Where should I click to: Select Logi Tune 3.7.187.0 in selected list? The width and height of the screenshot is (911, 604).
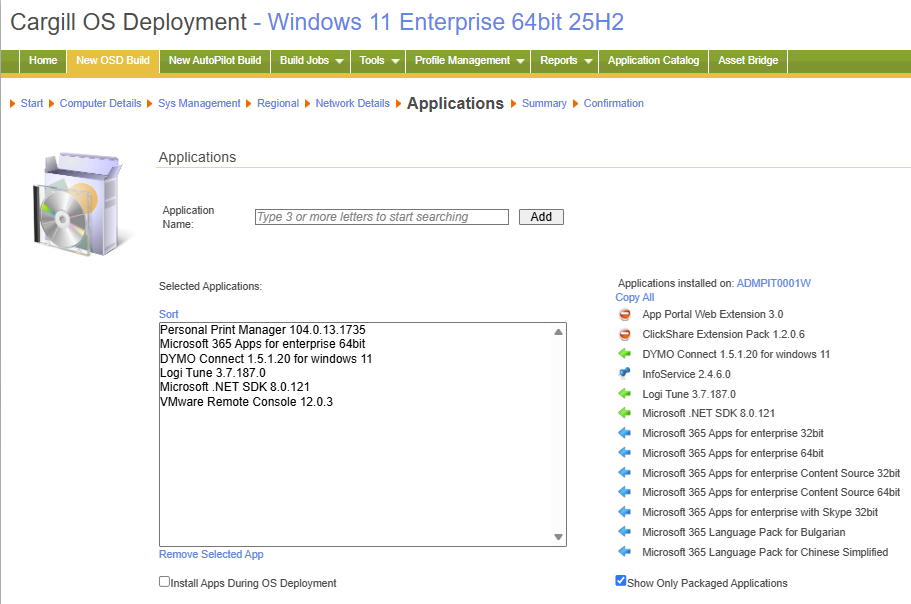pyautogui.click(x=213, y=373)
